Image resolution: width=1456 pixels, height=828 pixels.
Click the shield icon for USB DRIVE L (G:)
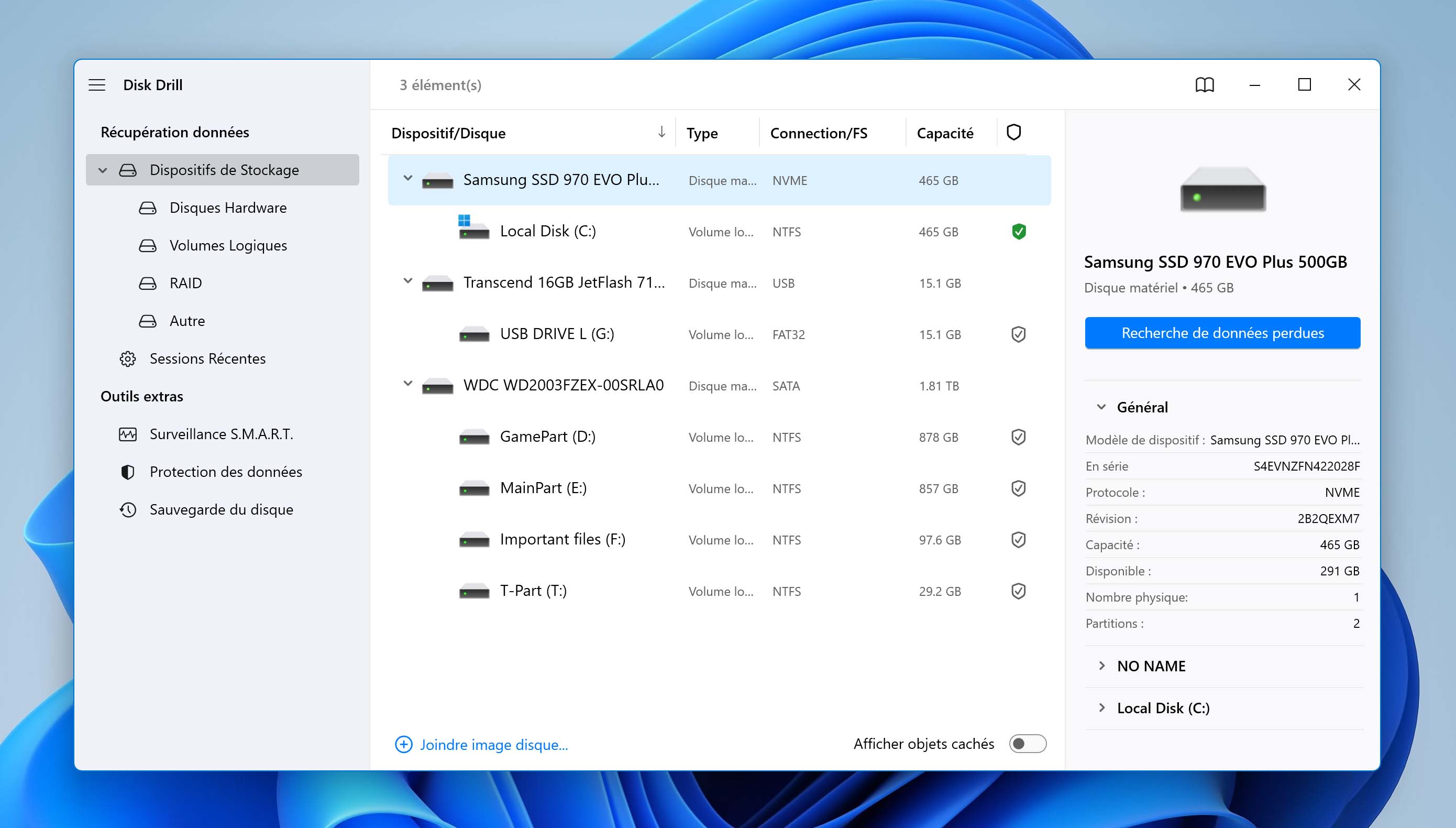(1018, 334)
